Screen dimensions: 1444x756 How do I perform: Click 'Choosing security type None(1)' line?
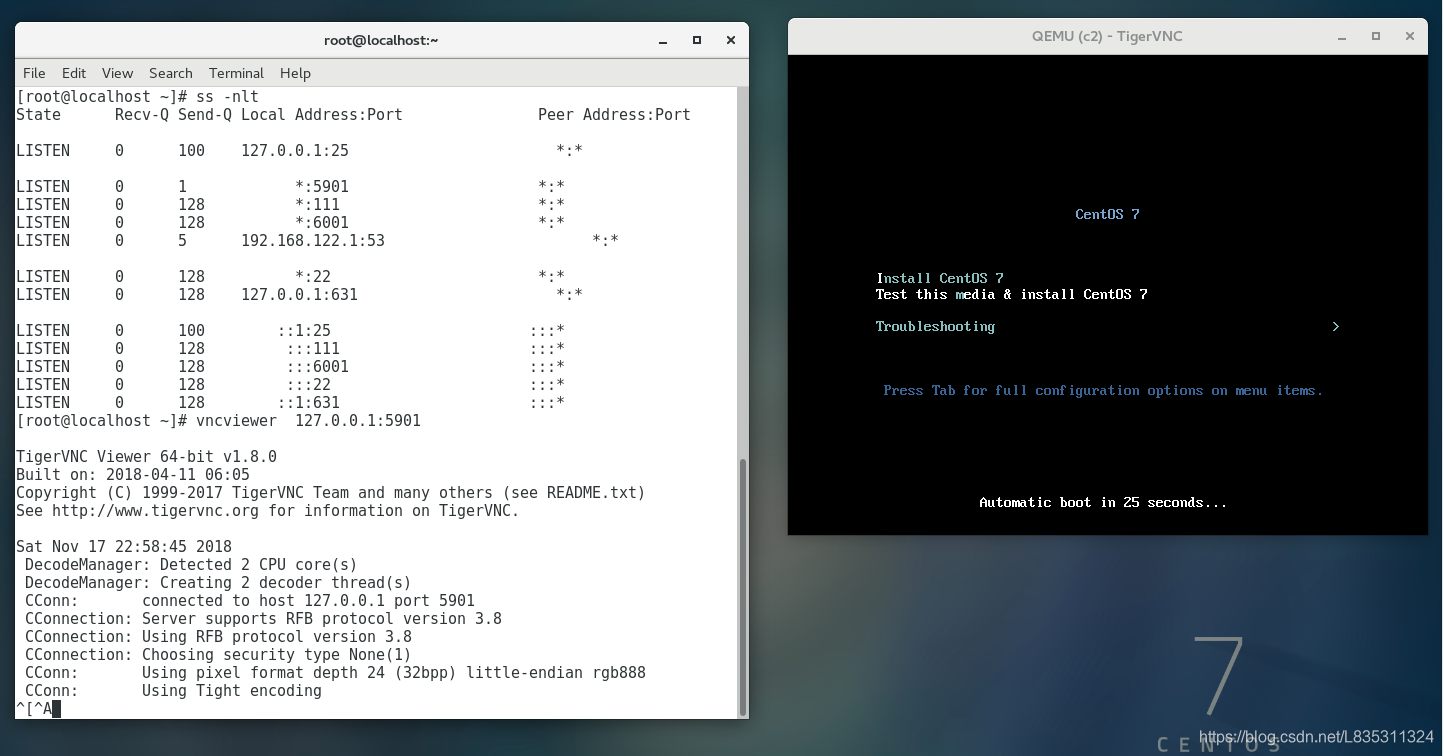pos(217,655)
